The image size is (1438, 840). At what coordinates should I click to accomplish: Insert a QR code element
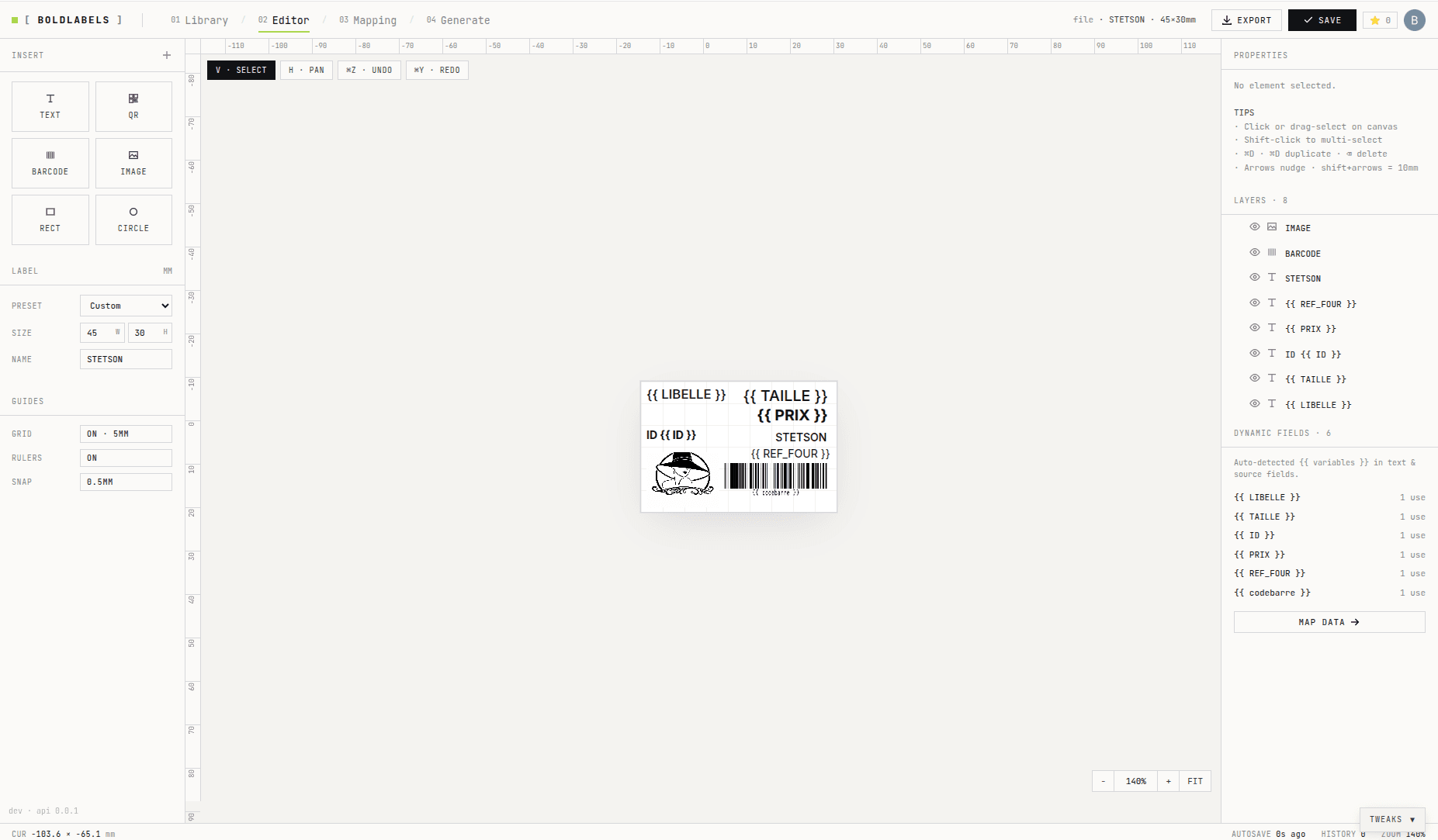(x=133, y=106)
